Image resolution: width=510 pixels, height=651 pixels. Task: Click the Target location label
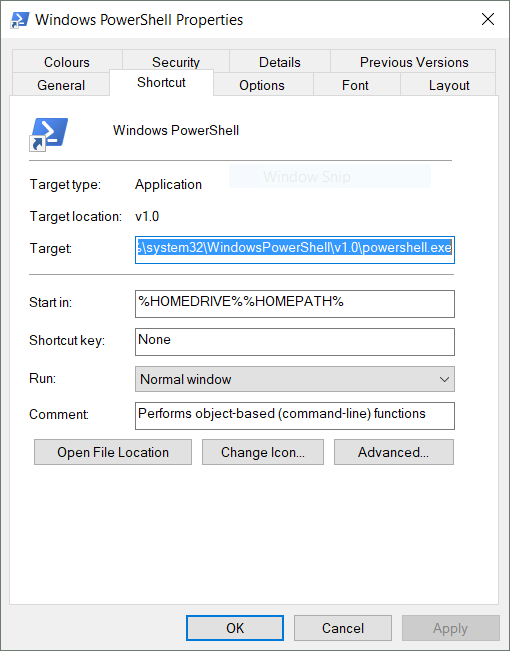[76, 216]
